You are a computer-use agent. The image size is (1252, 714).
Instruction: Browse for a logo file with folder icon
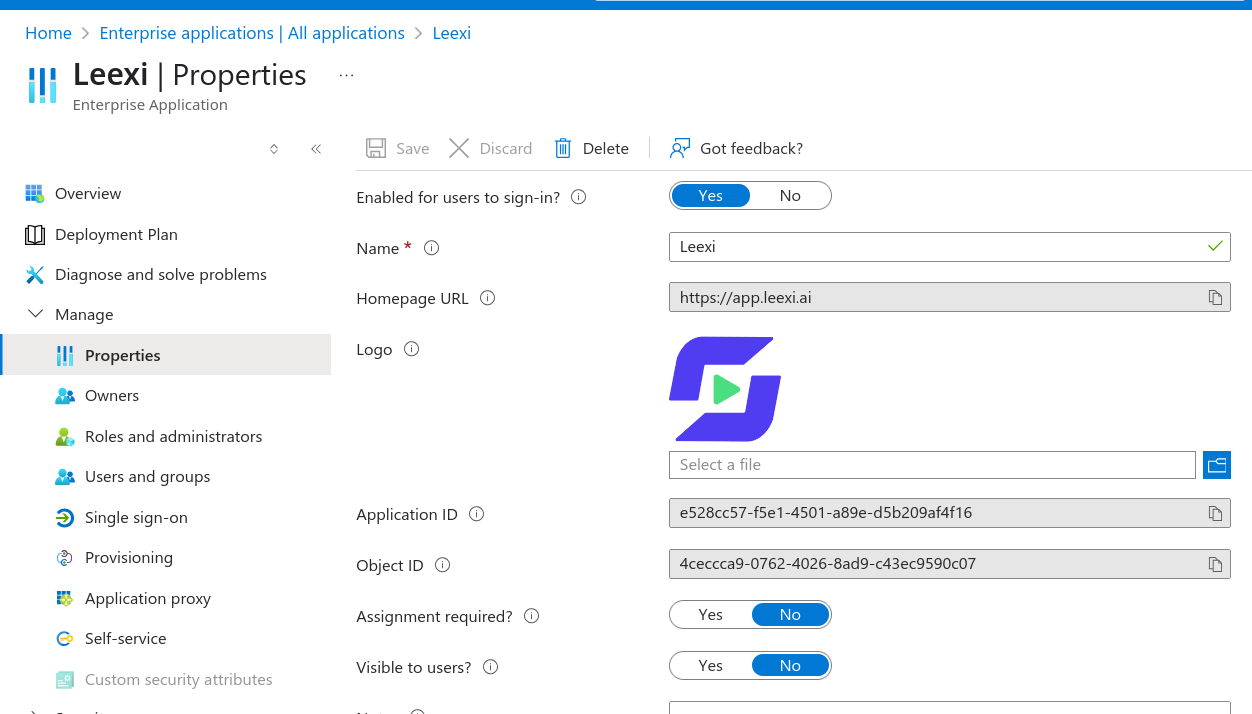1217,465
